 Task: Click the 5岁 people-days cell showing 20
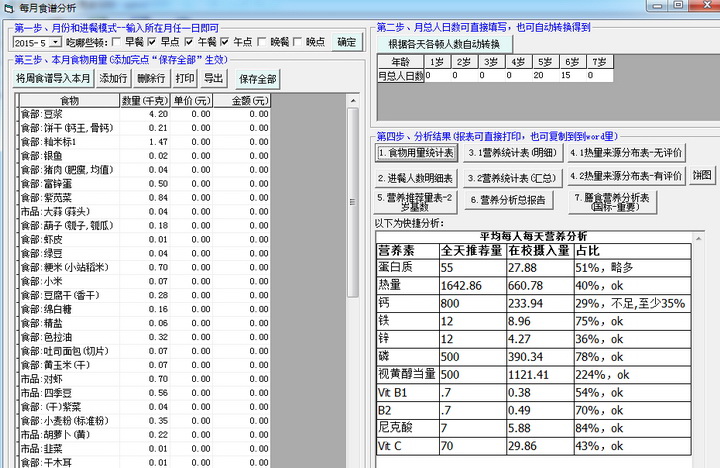(x=545, y=75)
